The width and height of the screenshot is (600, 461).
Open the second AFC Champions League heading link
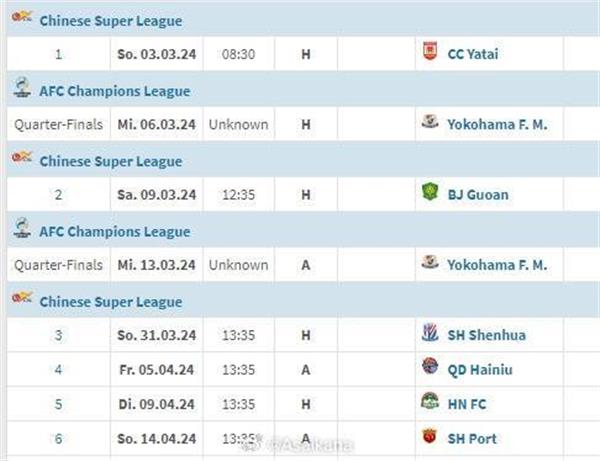pos(114,232)
